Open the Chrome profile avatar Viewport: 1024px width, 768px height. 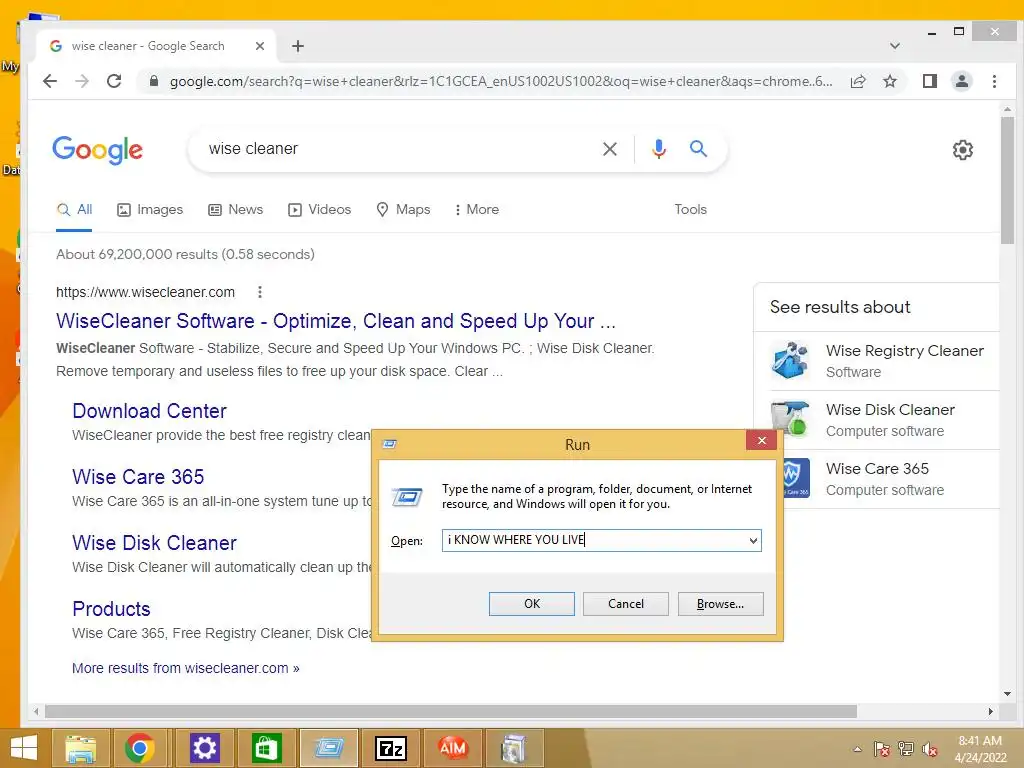coord(962,81)
